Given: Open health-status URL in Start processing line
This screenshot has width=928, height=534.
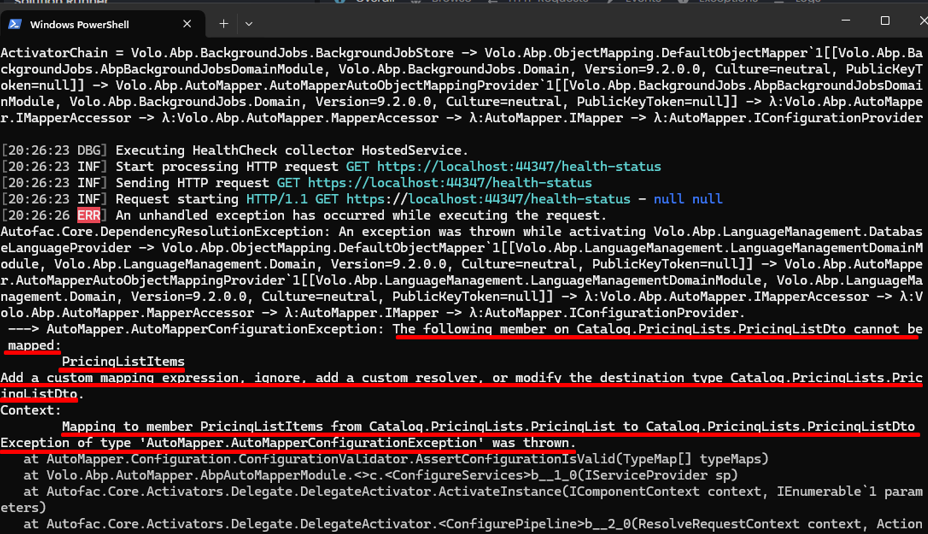Looking at the screenshot, I should [x=518, y=166].
